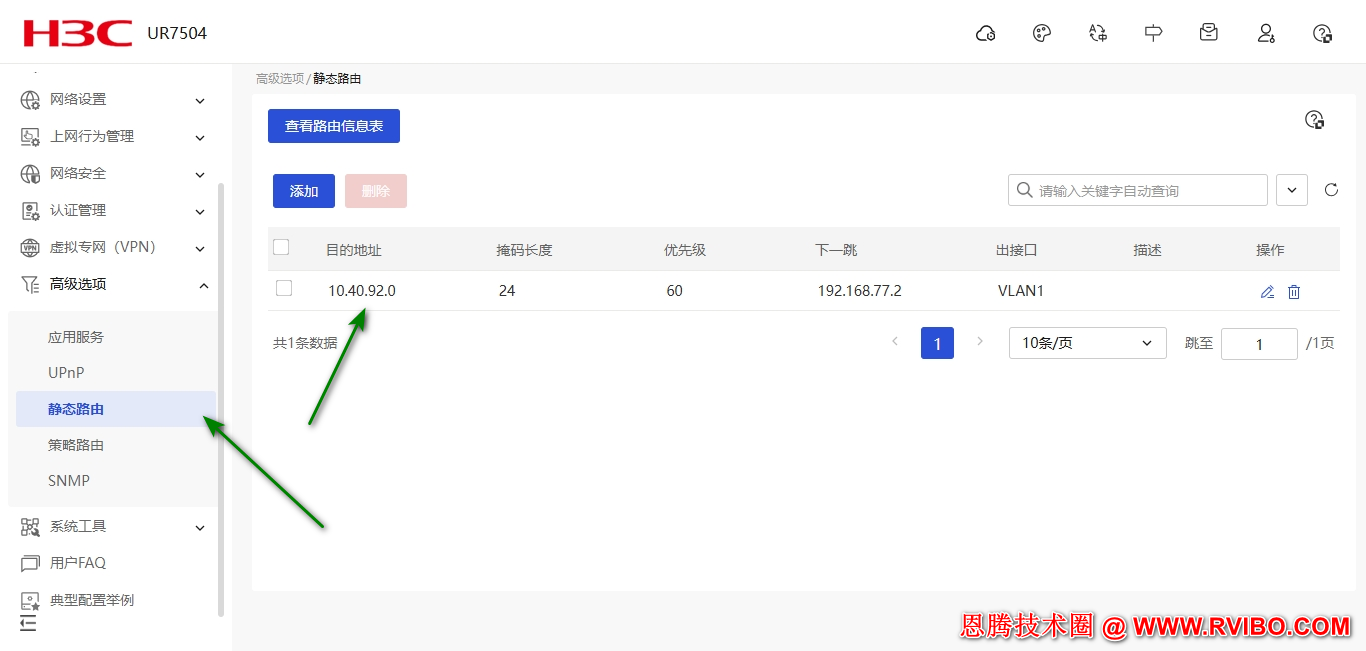
Task: Click the blue 添加 button
Action: point(304,191)
